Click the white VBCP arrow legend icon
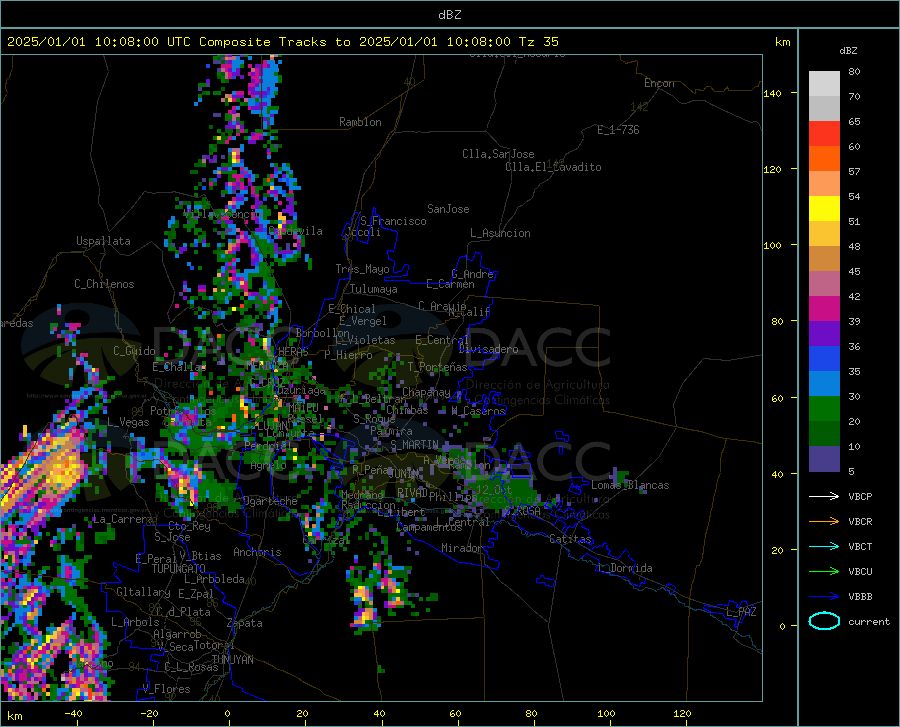This screenshot has width=900, height=727. click(824, 496)
